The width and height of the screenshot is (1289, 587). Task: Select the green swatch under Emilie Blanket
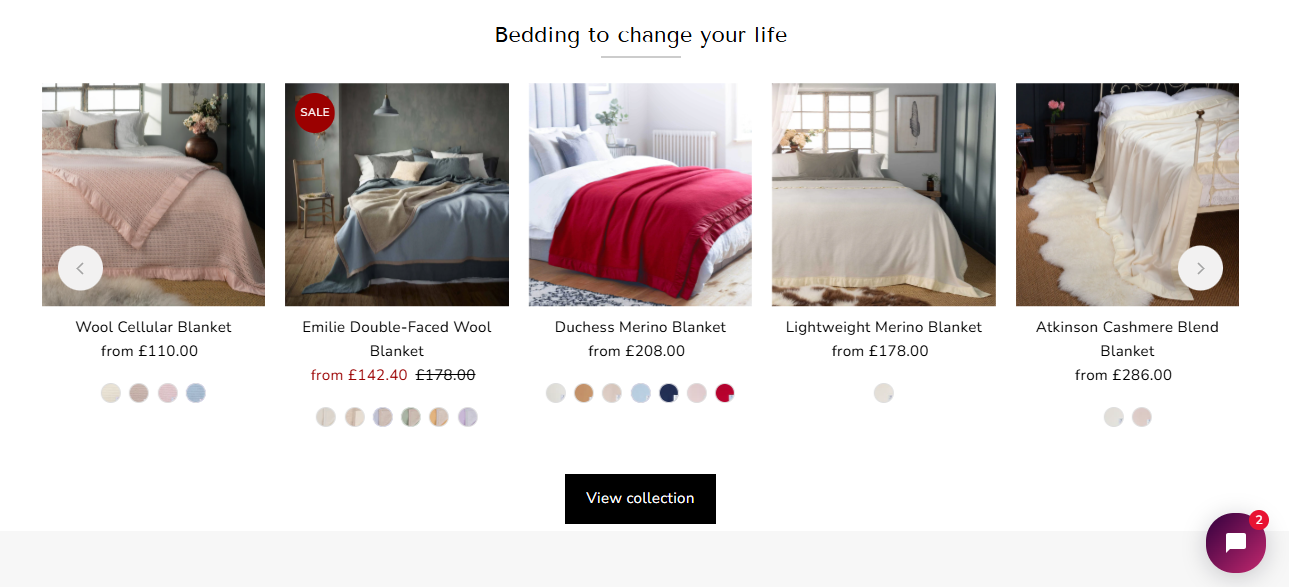click(411, 417)
